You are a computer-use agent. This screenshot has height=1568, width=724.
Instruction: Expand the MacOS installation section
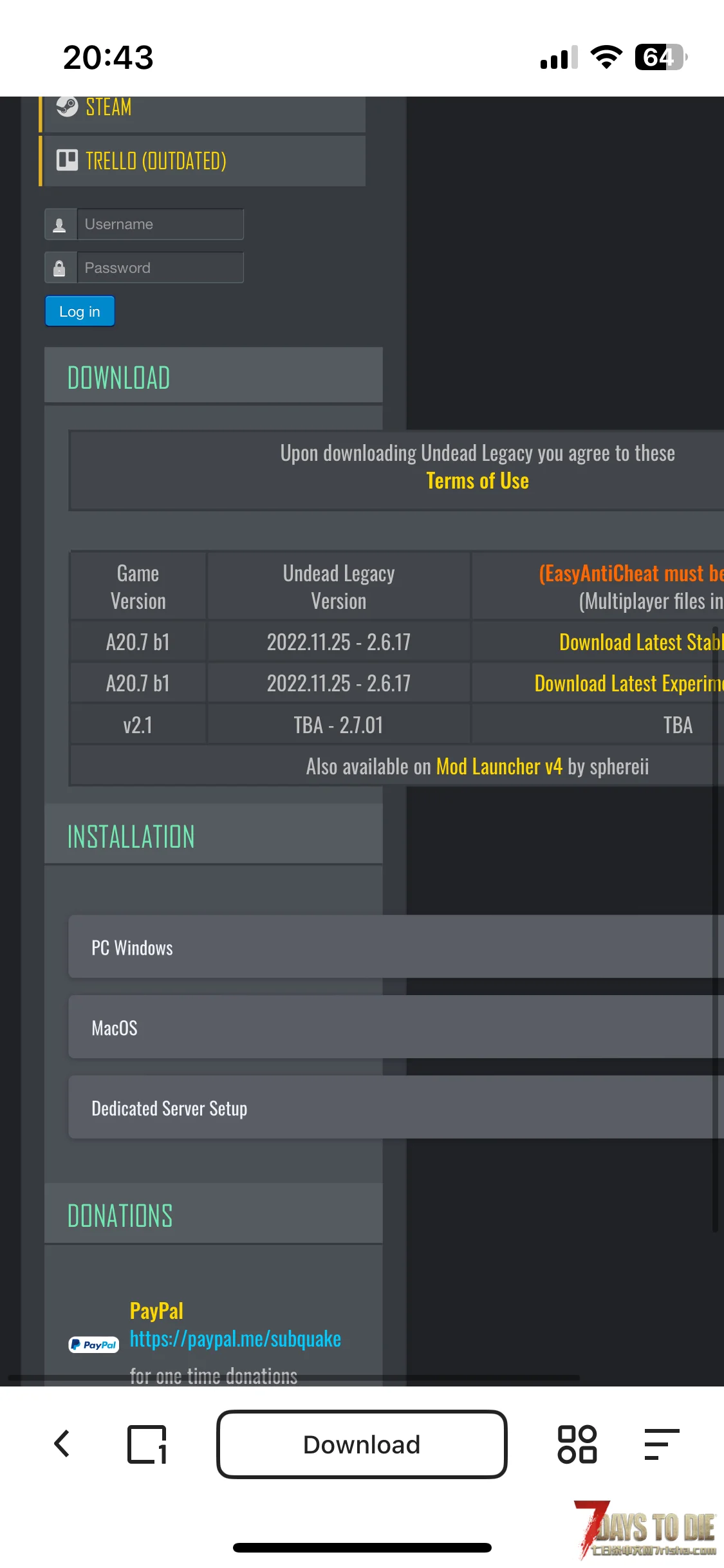click(x=396, y=1027)
